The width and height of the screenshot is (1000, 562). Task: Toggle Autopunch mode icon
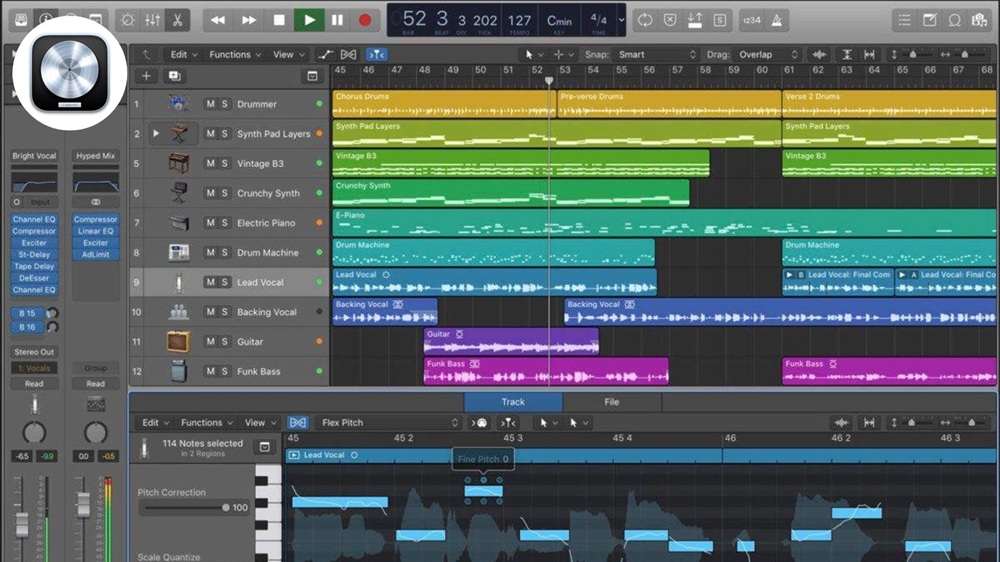695,20
